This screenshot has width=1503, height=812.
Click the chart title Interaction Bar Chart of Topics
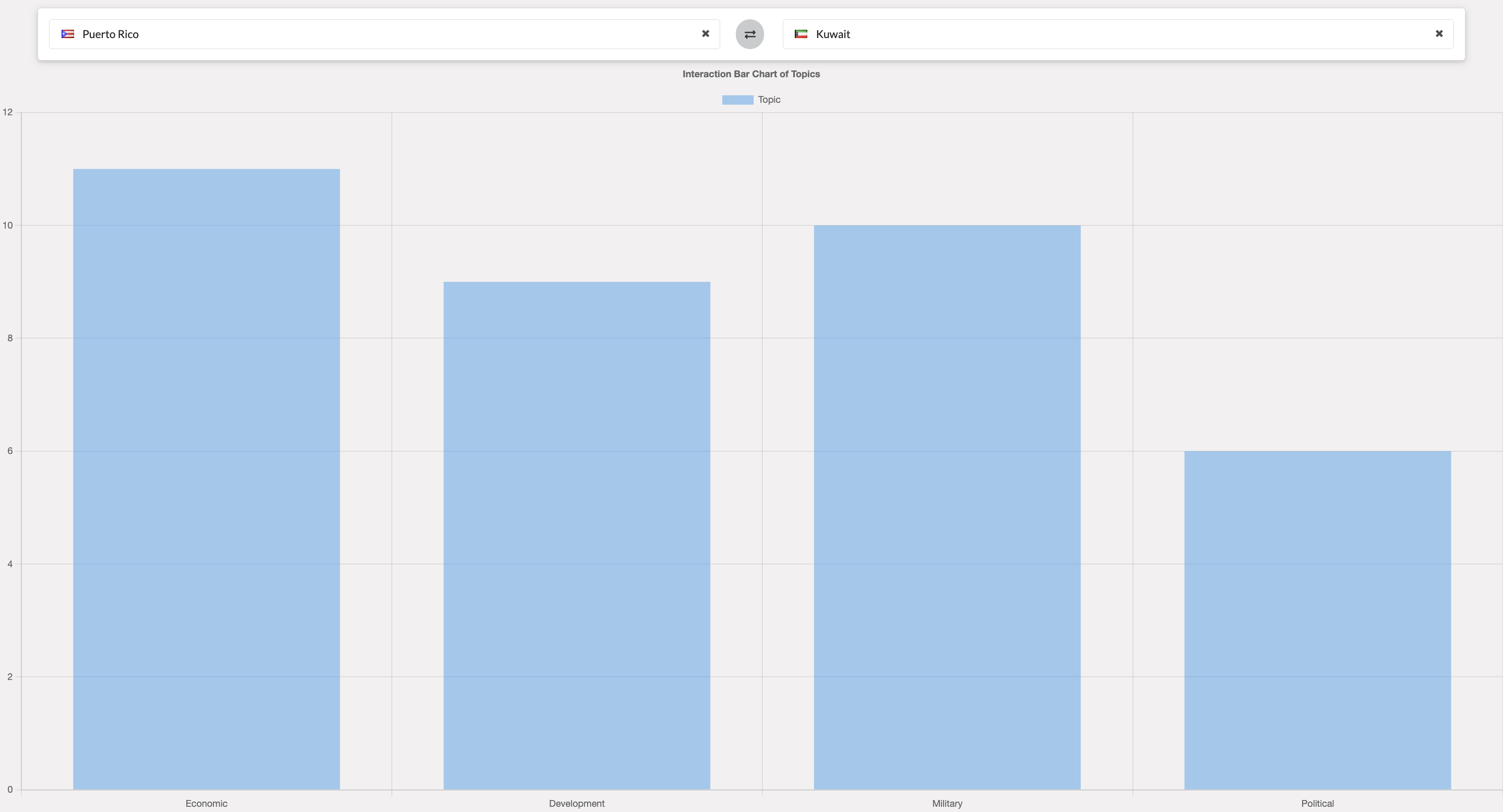coord(751,74)
